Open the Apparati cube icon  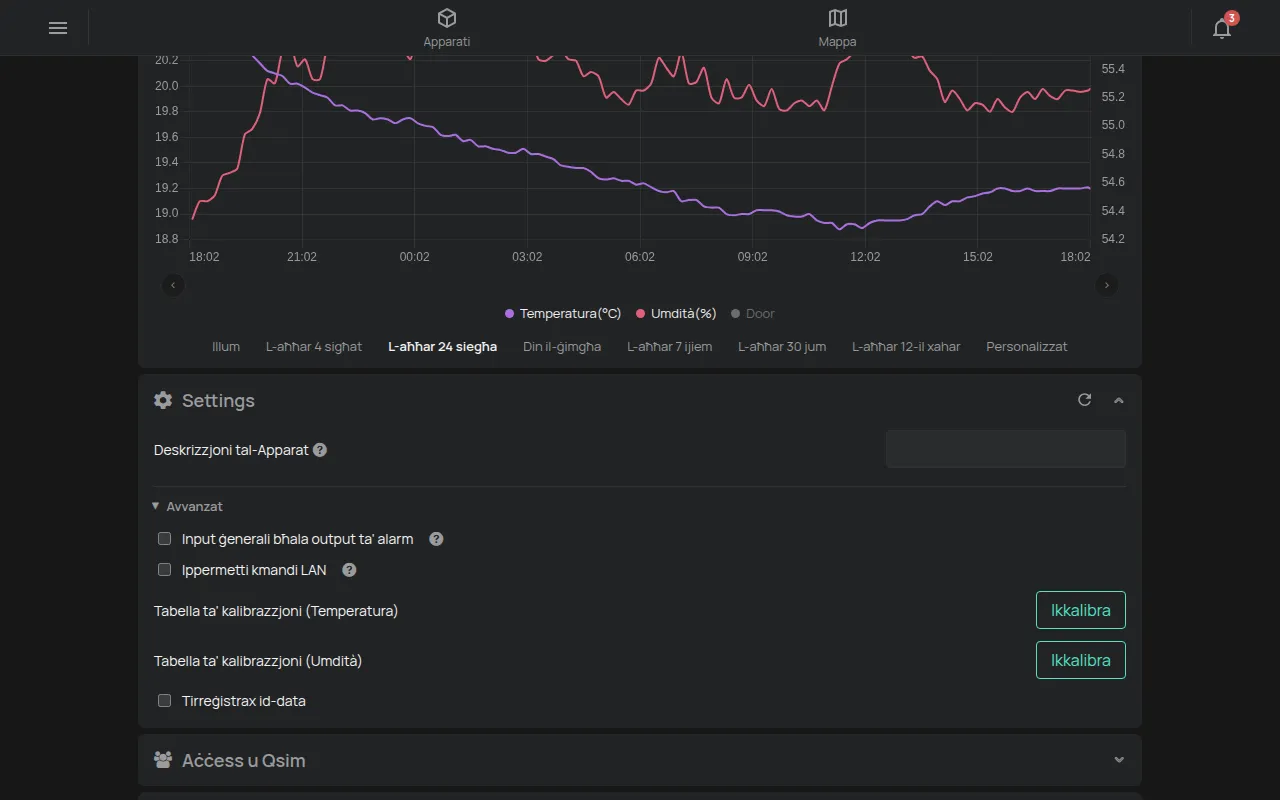(x=447, y=18)
